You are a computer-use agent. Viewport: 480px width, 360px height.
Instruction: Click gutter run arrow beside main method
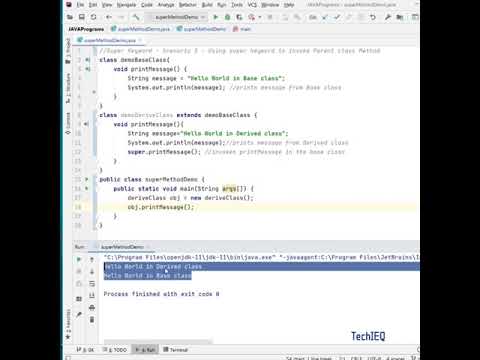(x=87, y=189)
